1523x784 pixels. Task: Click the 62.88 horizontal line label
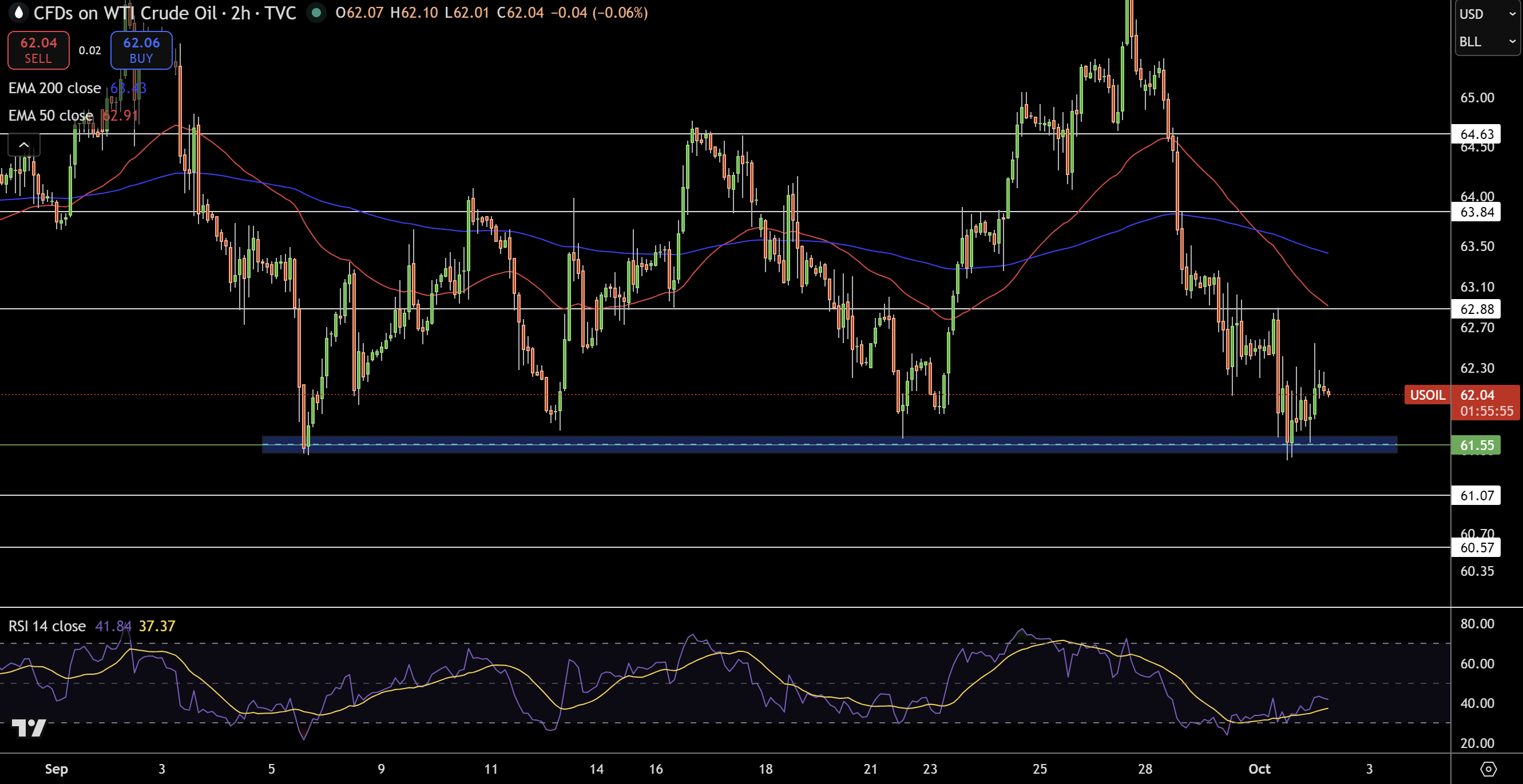1476,309
